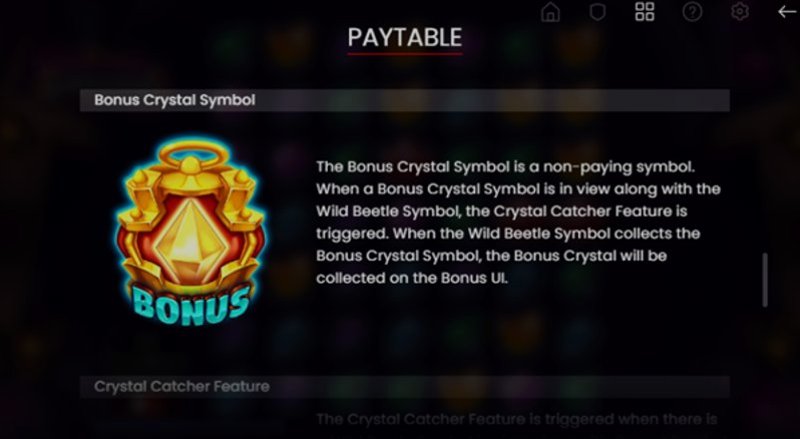Open the settings gear icon

coord(740,12)
